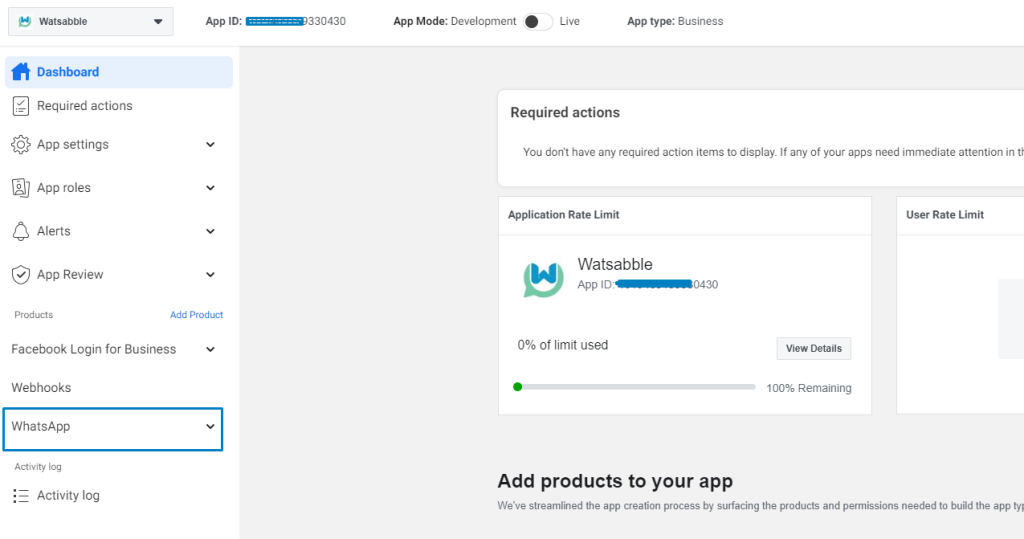
Task: Select App Review menu label
Action: (x=70, y=274)
